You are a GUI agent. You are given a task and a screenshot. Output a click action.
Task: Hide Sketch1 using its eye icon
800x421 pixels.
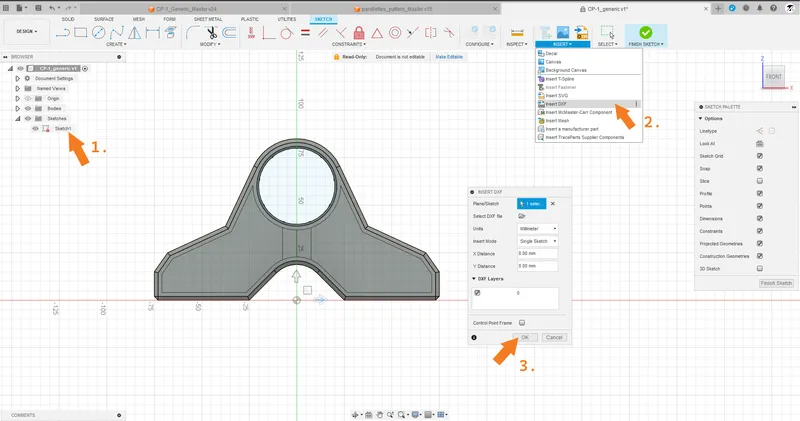35,129
